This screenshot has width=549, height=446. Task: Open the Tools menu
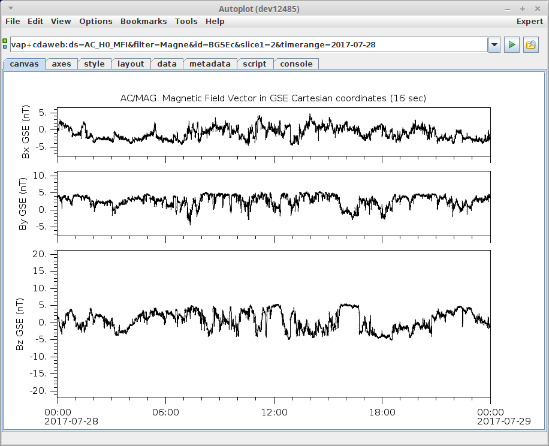coord(186,21)
